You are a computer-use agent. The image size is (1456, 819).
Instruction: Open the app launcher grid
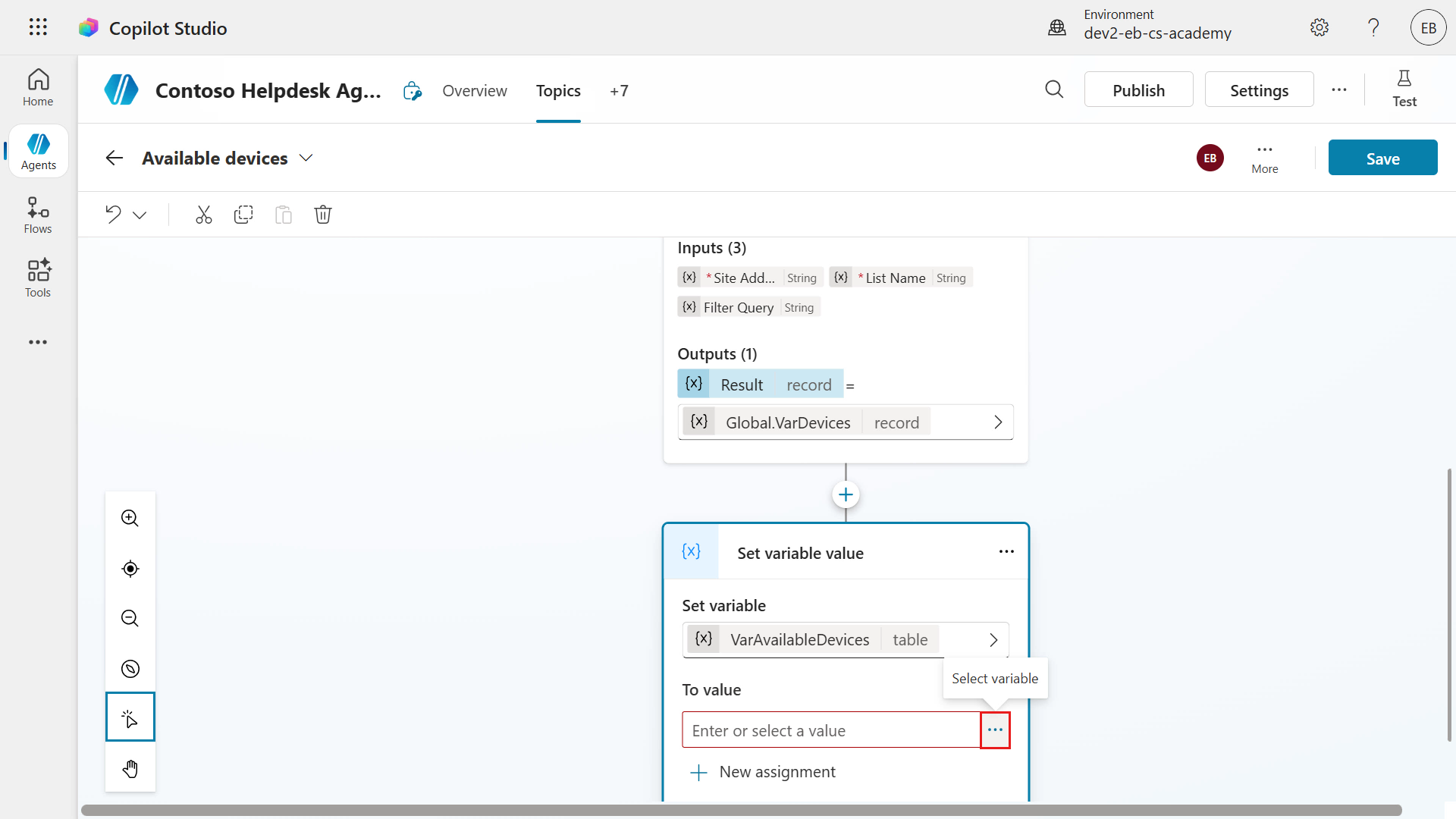tap(38, 28)
